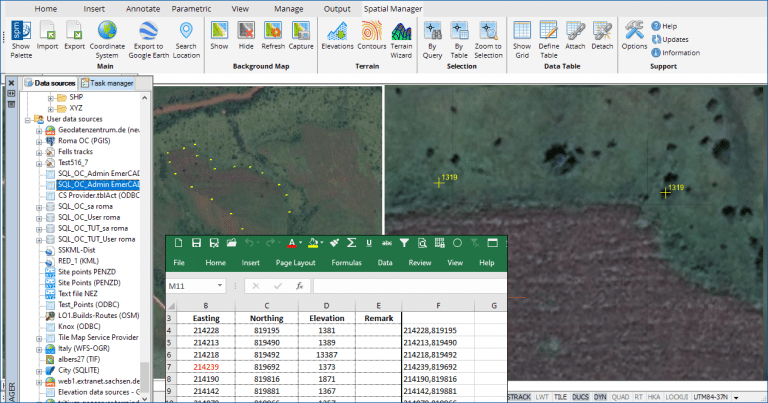Toggle LWT in the status bar
768x403 pixels.
pyautogui.click(x=542, y=397)
